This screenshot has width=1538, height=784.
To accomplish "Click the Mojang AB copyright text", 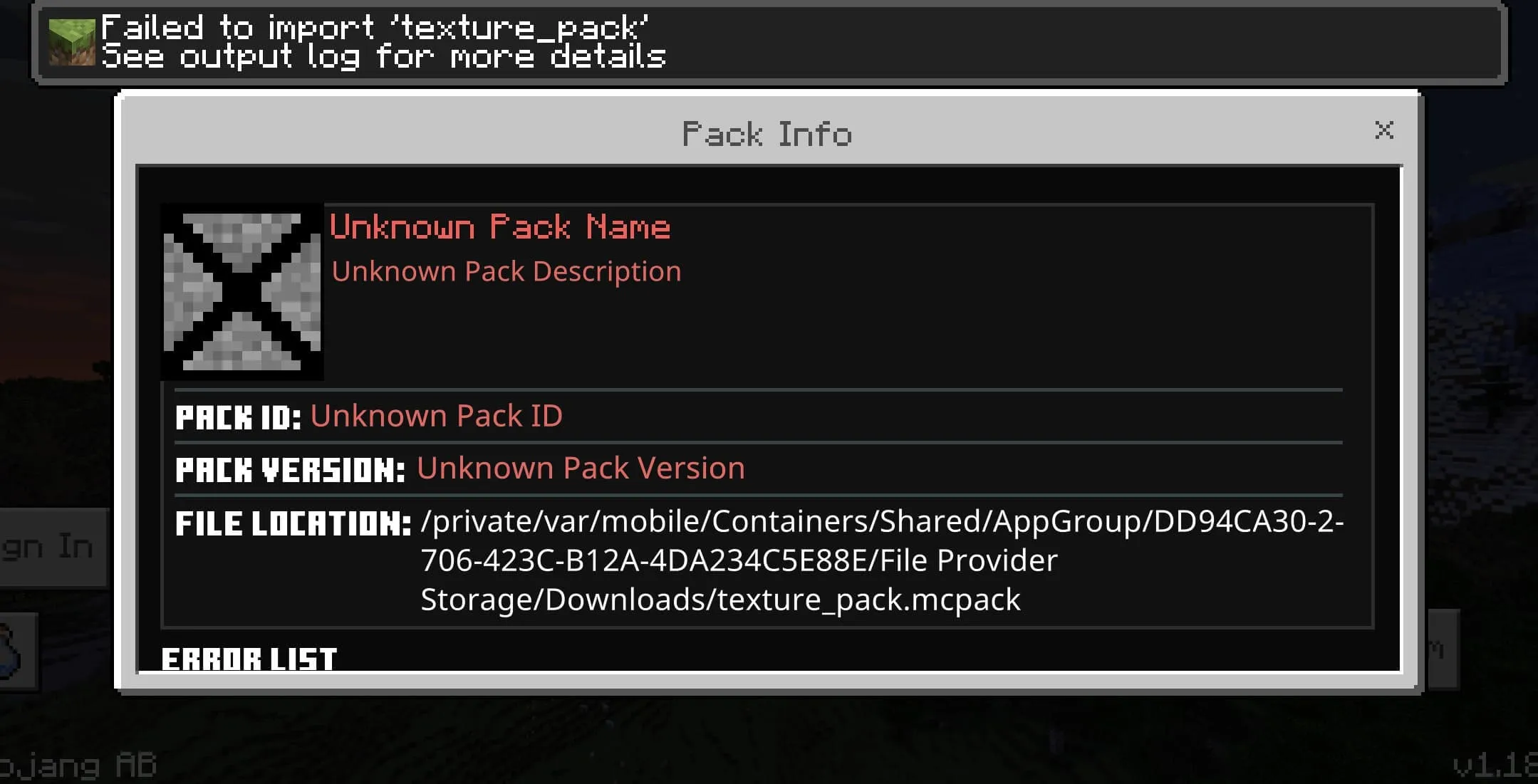I will [x=77, y=765].
